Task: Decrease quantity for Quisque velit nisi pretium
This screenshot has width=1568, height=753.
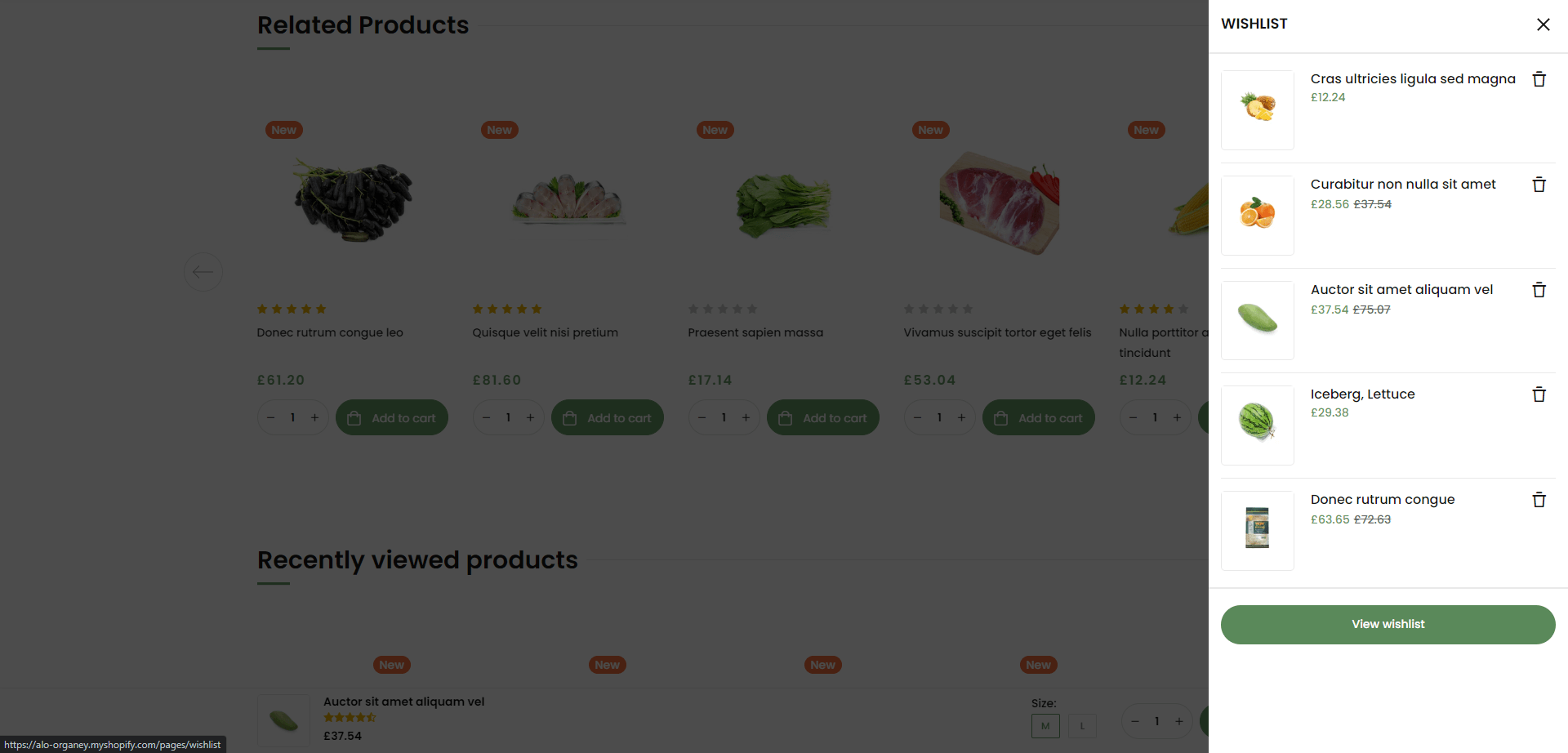Action: pos(487,418)
